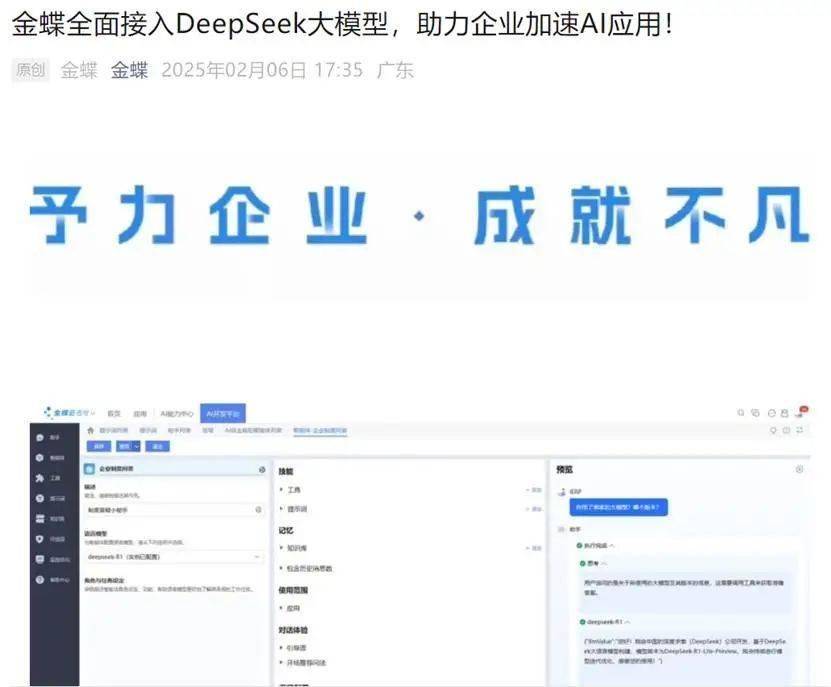Open the blue split button with dropdown arrow
The height and width of the screenshot is (687, 831).
(128, 446)
